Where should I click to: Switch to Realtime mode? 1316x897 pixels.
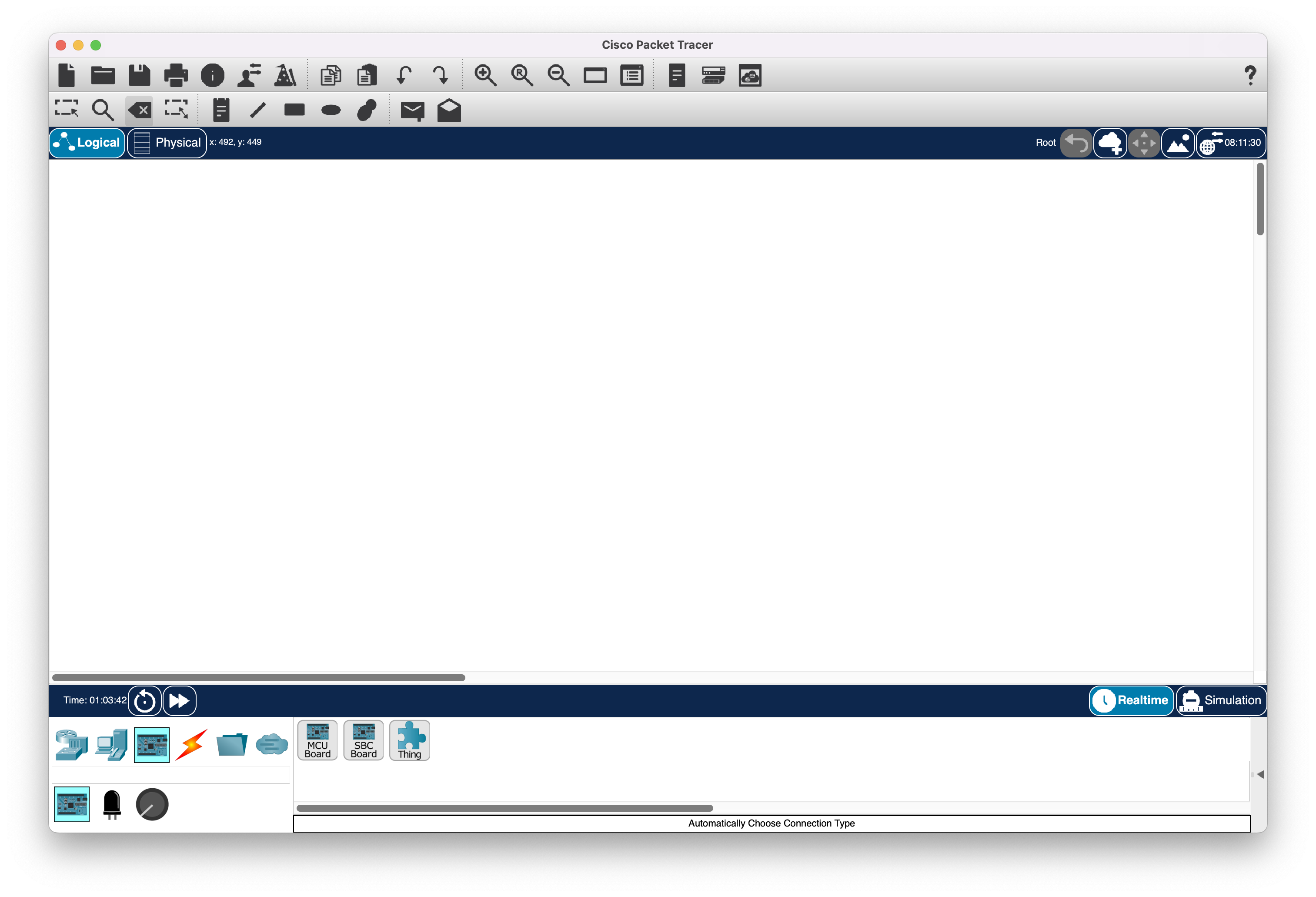1131,700
